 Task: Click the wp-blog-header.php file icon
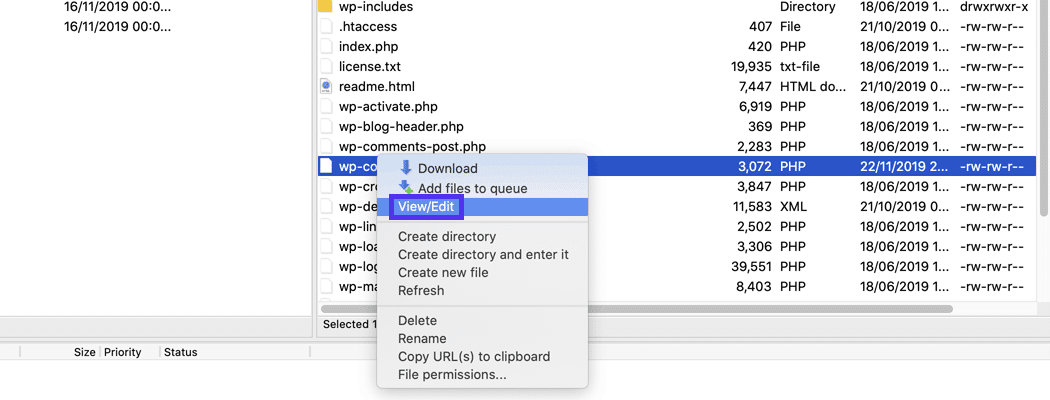tap(325, 127)
